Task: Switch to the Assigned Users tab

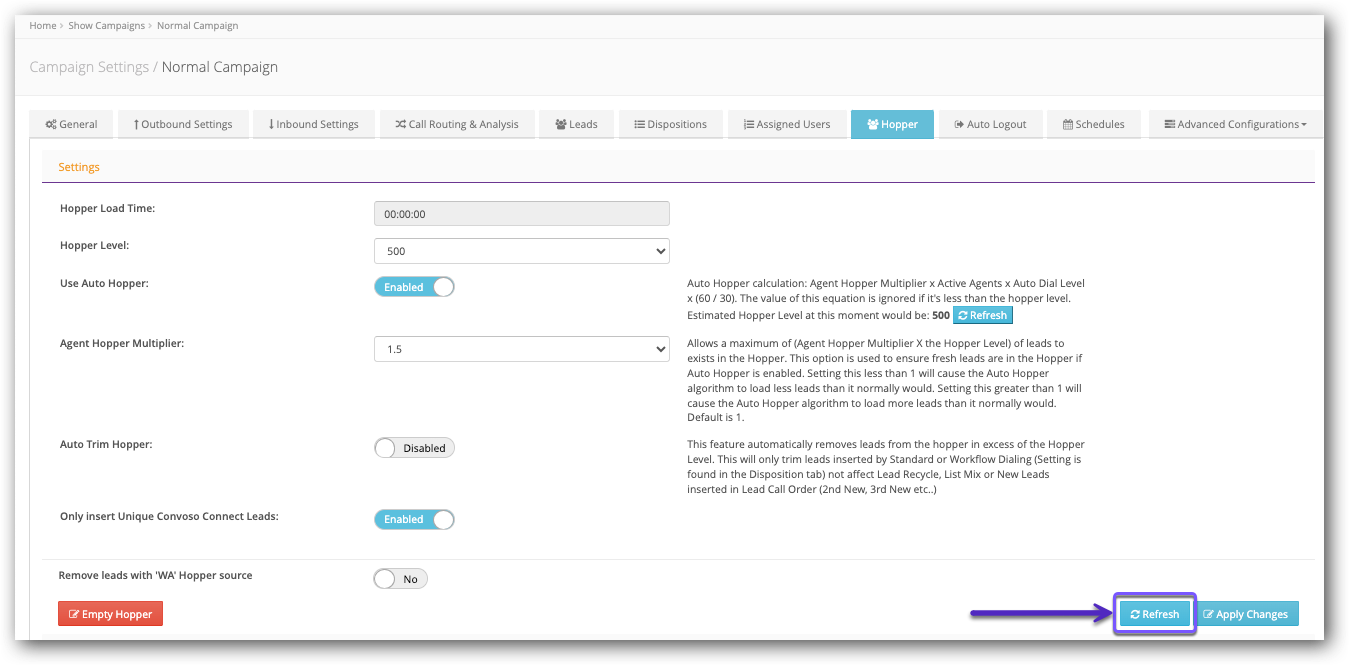Action: click(x=786, y=125)
